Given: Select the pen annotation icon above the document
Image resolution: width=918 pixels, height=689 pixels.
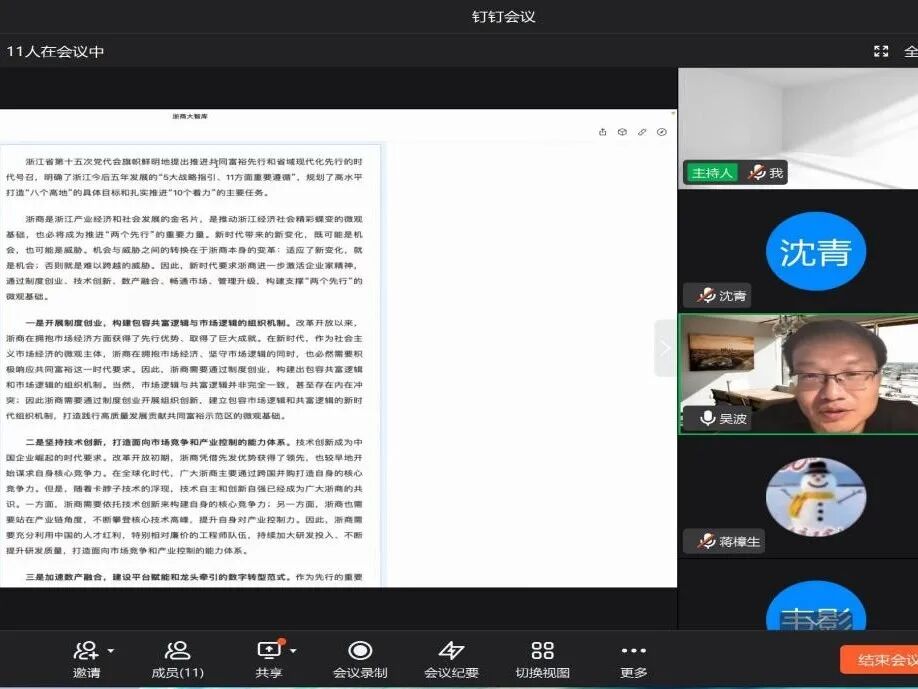Looking at the screenshot, I should [642, 131].
